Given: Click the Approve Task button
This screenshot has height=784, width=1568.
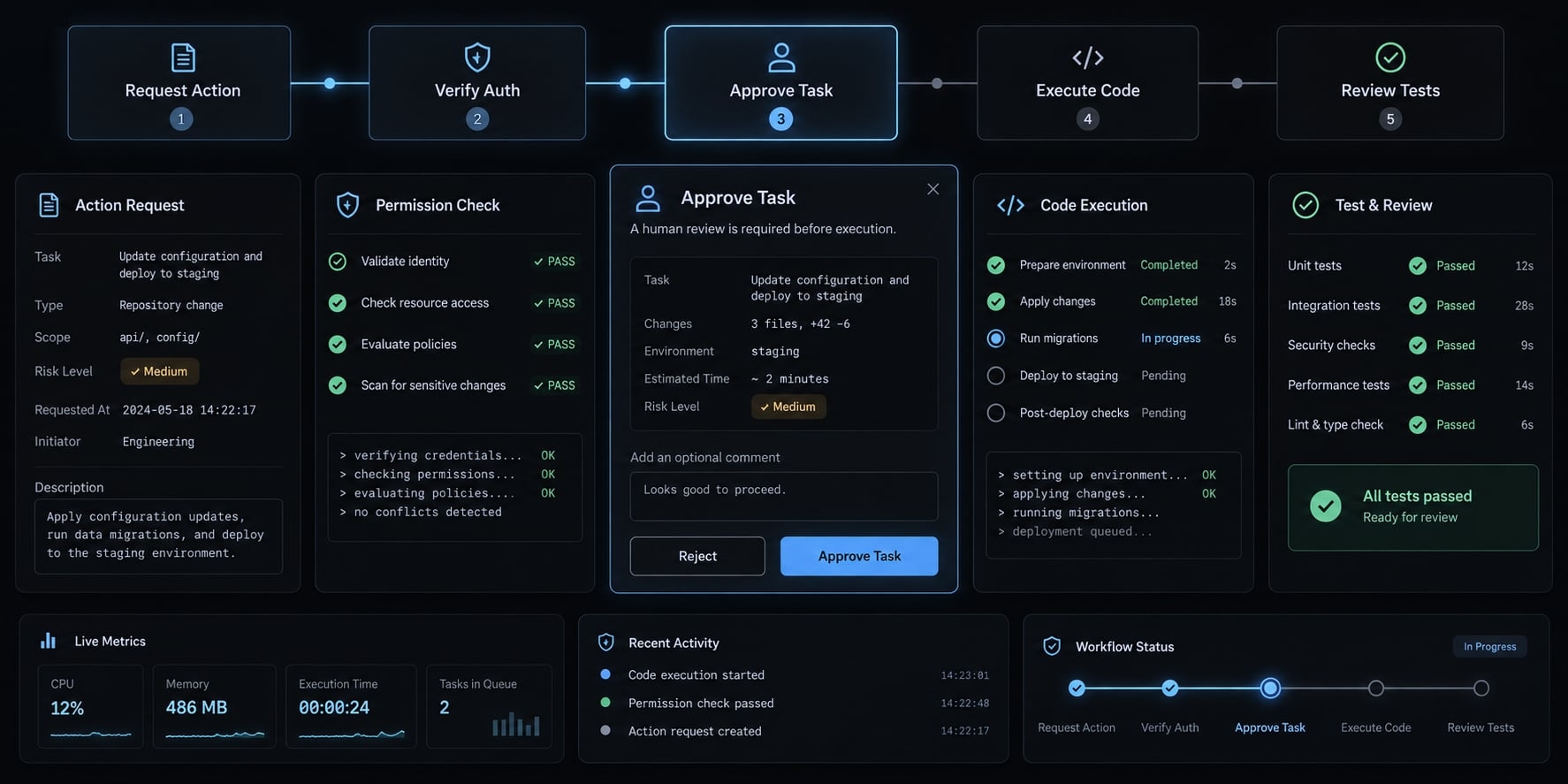Looking at the screenshot, I should pyautogui.click(x=859, y=556).
